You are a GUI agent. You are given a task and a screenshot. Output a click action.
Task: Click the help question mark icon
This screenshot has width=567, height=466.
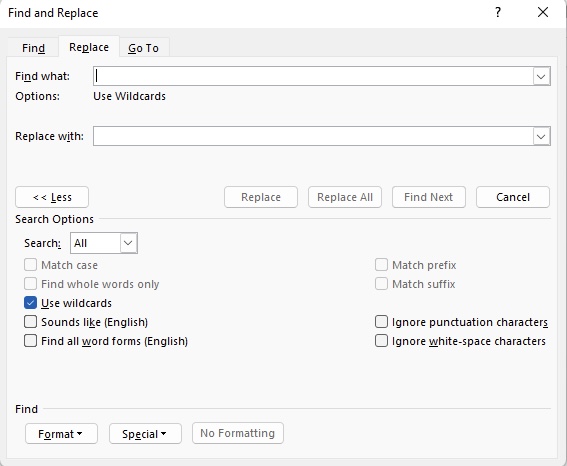498,13
